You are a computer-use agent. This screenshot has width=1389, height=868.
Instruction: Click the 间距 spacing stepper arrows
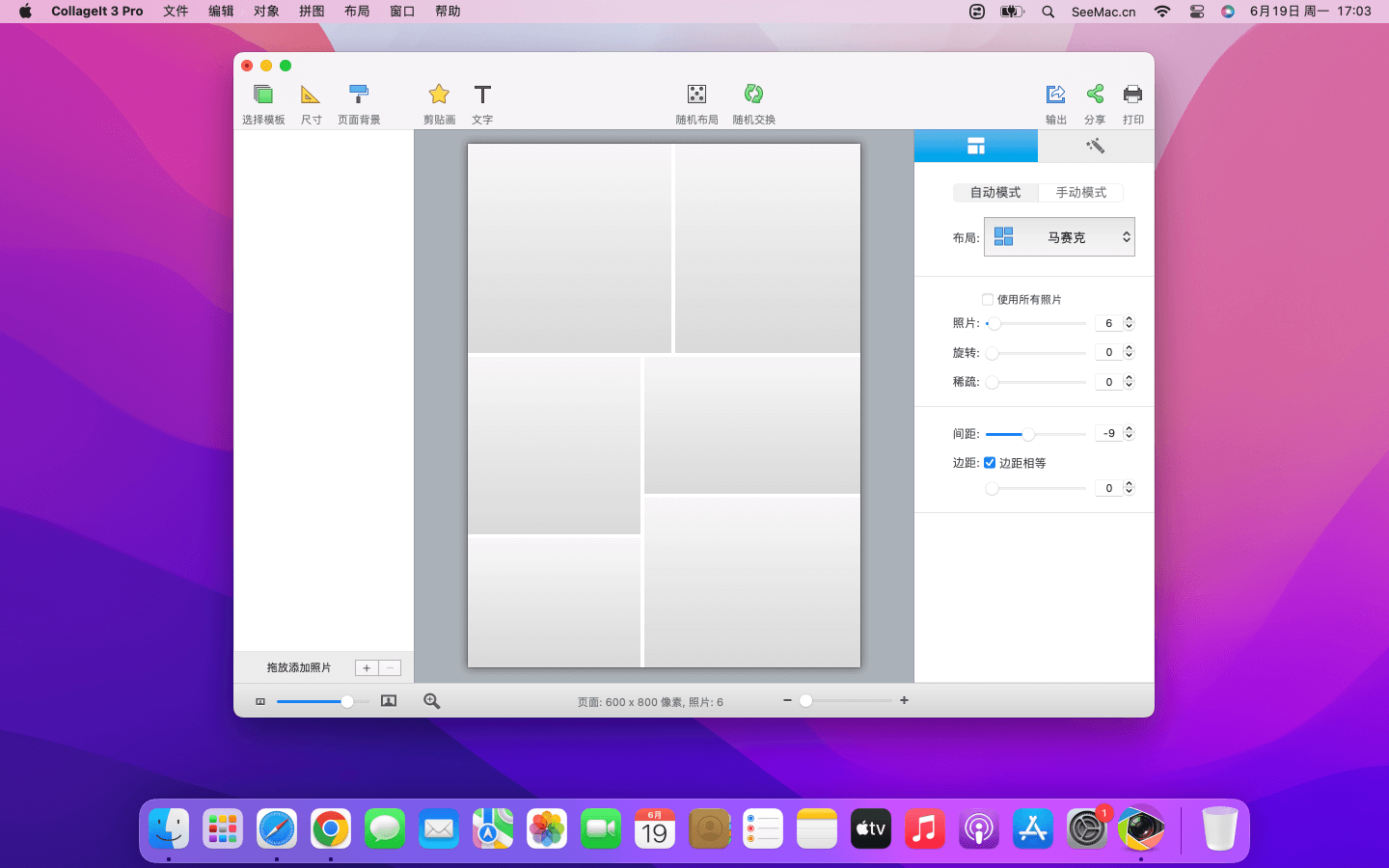(1130, 434)
